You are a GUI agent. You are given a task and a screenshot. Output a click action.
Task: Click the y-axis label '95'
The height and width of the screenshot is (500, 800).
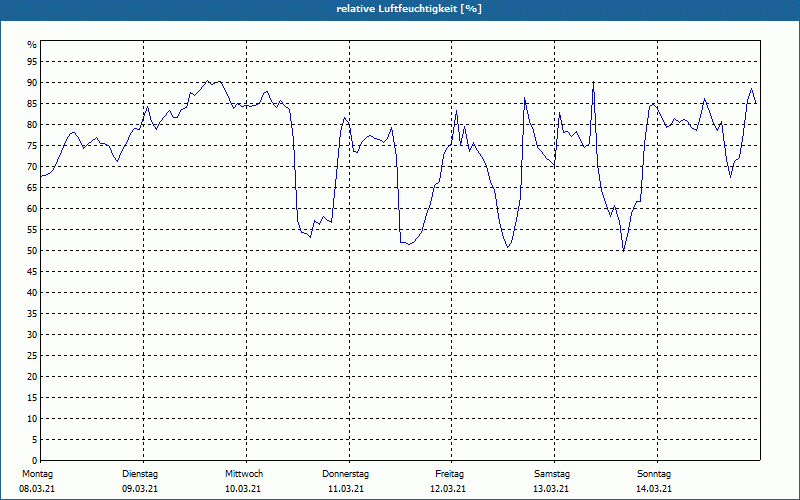[x=32, y=62]
